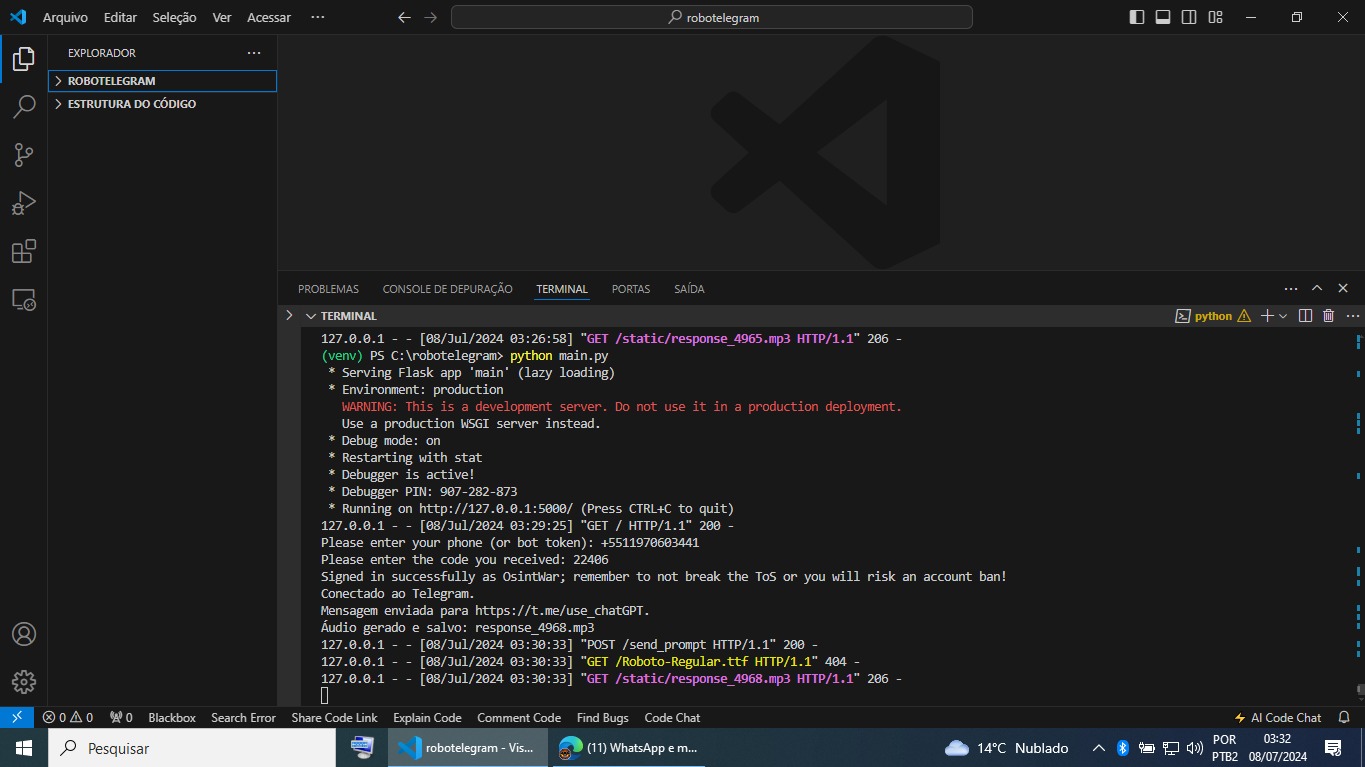Open the Acessar menu
The width and height of the screenshot is (1365, 767).
point(269,17)
